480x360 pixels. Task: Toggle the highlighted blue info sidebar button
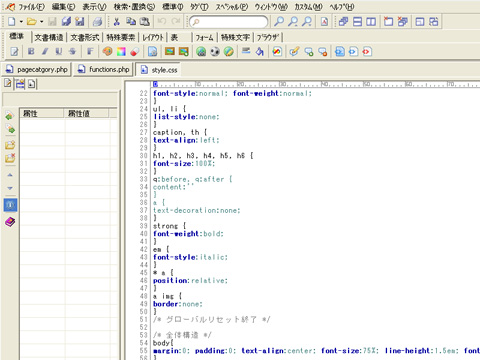[10, 205]
